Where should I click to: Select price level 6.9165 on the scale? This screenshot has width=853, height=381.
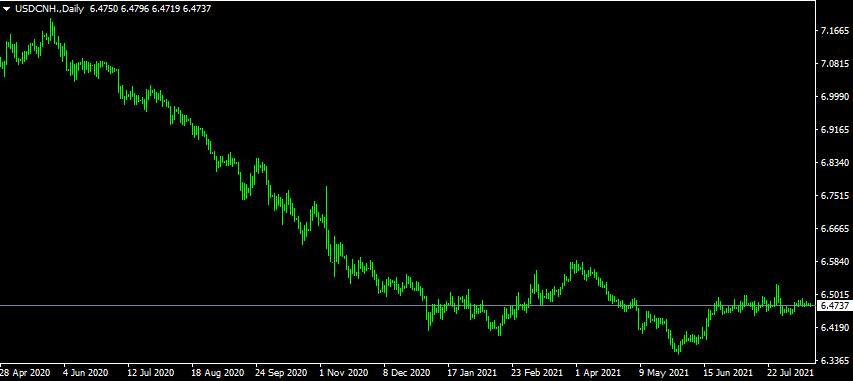click(x=836, y=130)
